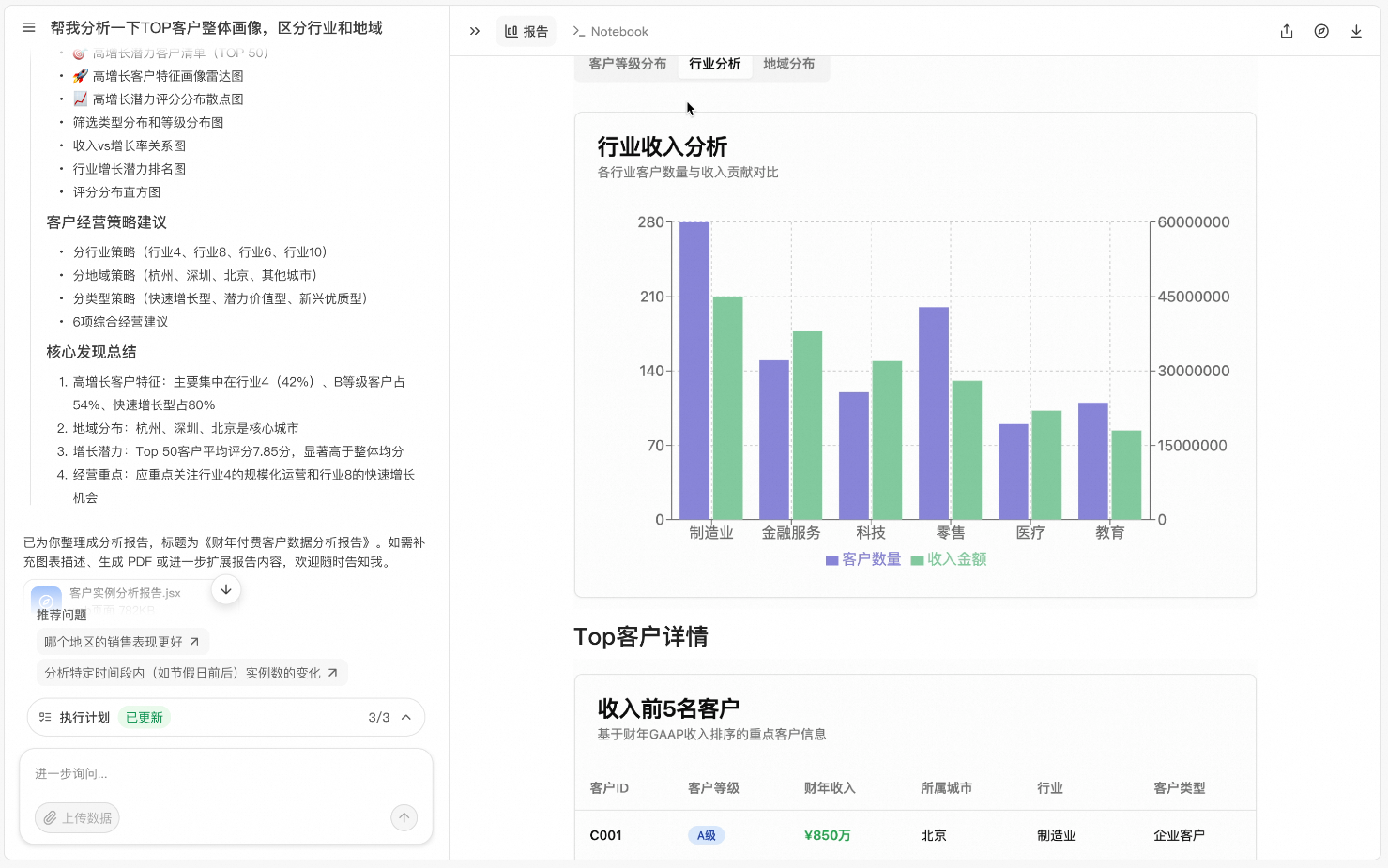This screenshot has width=1388, height=868.
Task: Click suggested question 哪个地区的销售表现更好
Action: (x=122, y=642)
